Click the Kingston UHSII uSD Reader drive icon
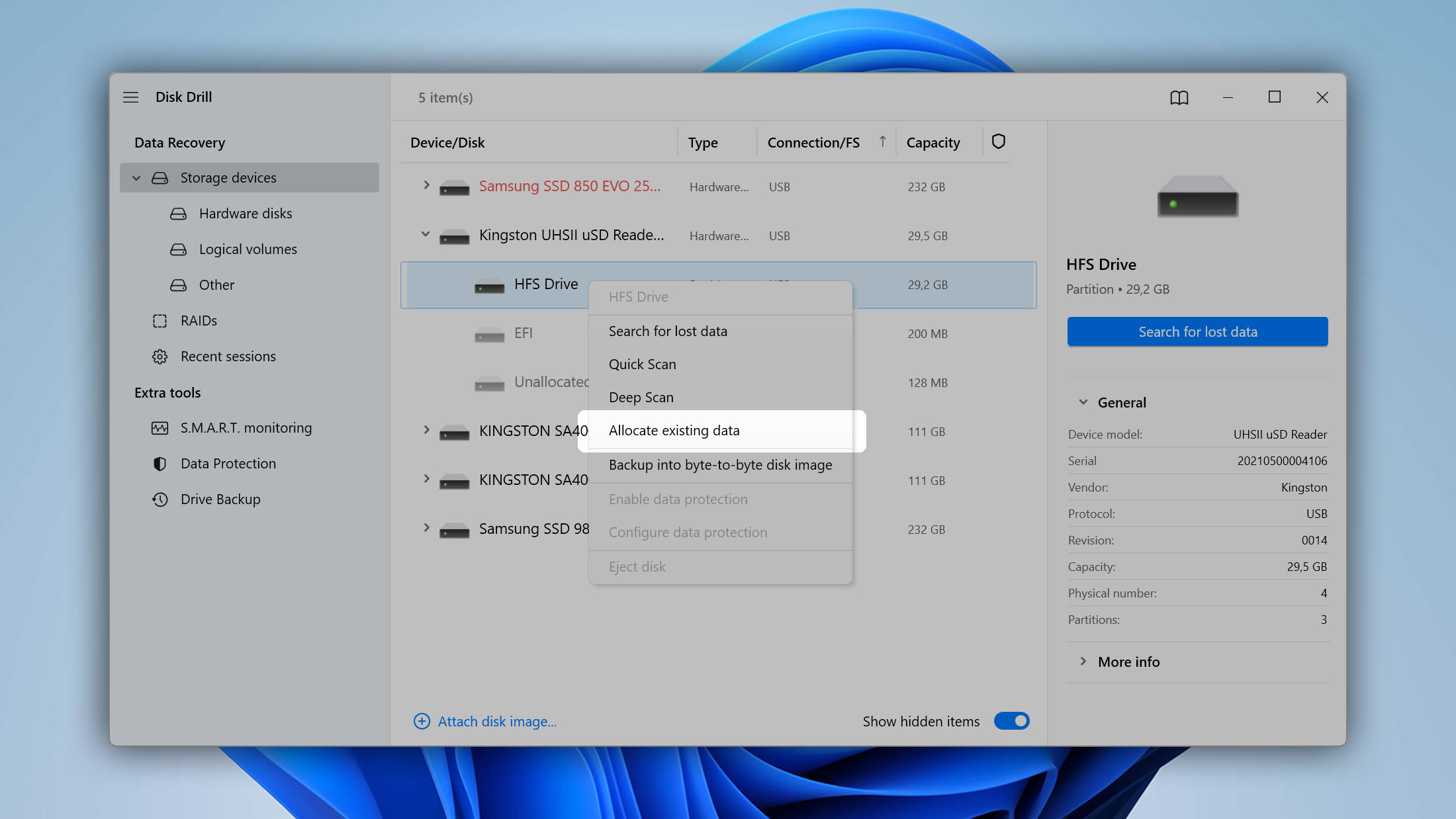This screenshot has height=819, width=1456. [455, 237]
